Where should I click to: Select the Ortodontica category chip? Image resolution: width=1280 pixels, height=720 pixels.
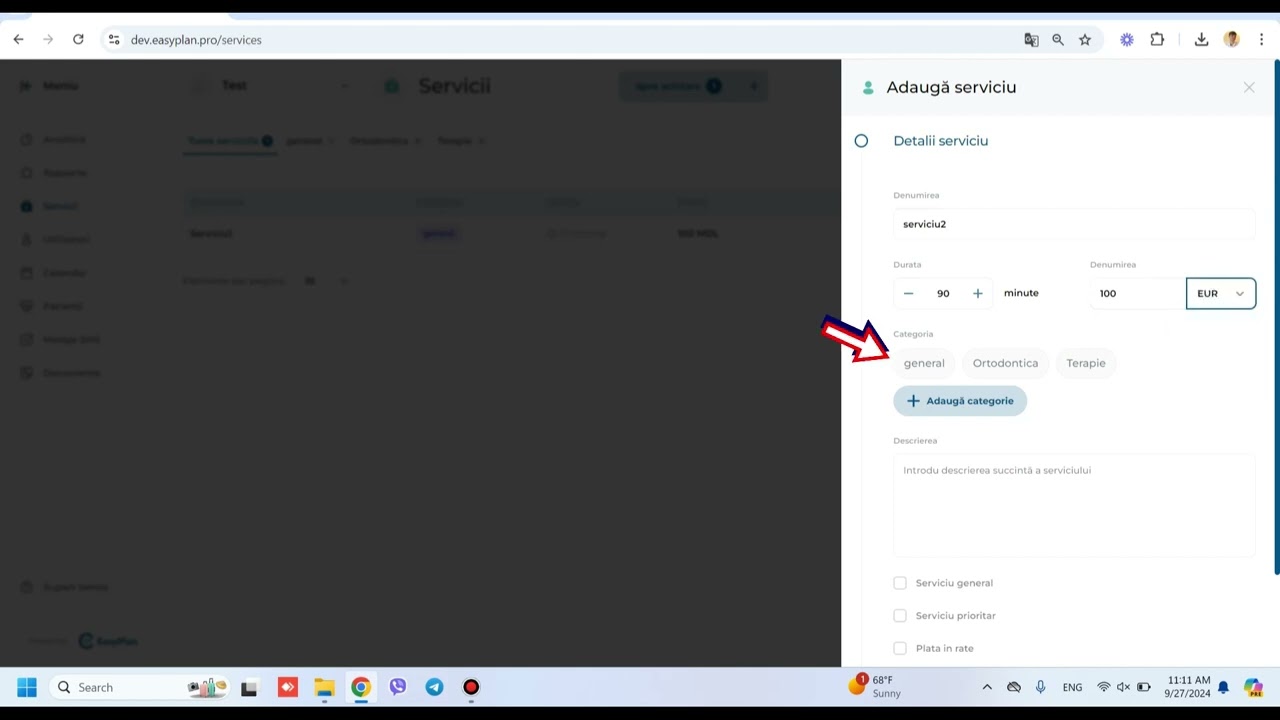pos(1005,363)
